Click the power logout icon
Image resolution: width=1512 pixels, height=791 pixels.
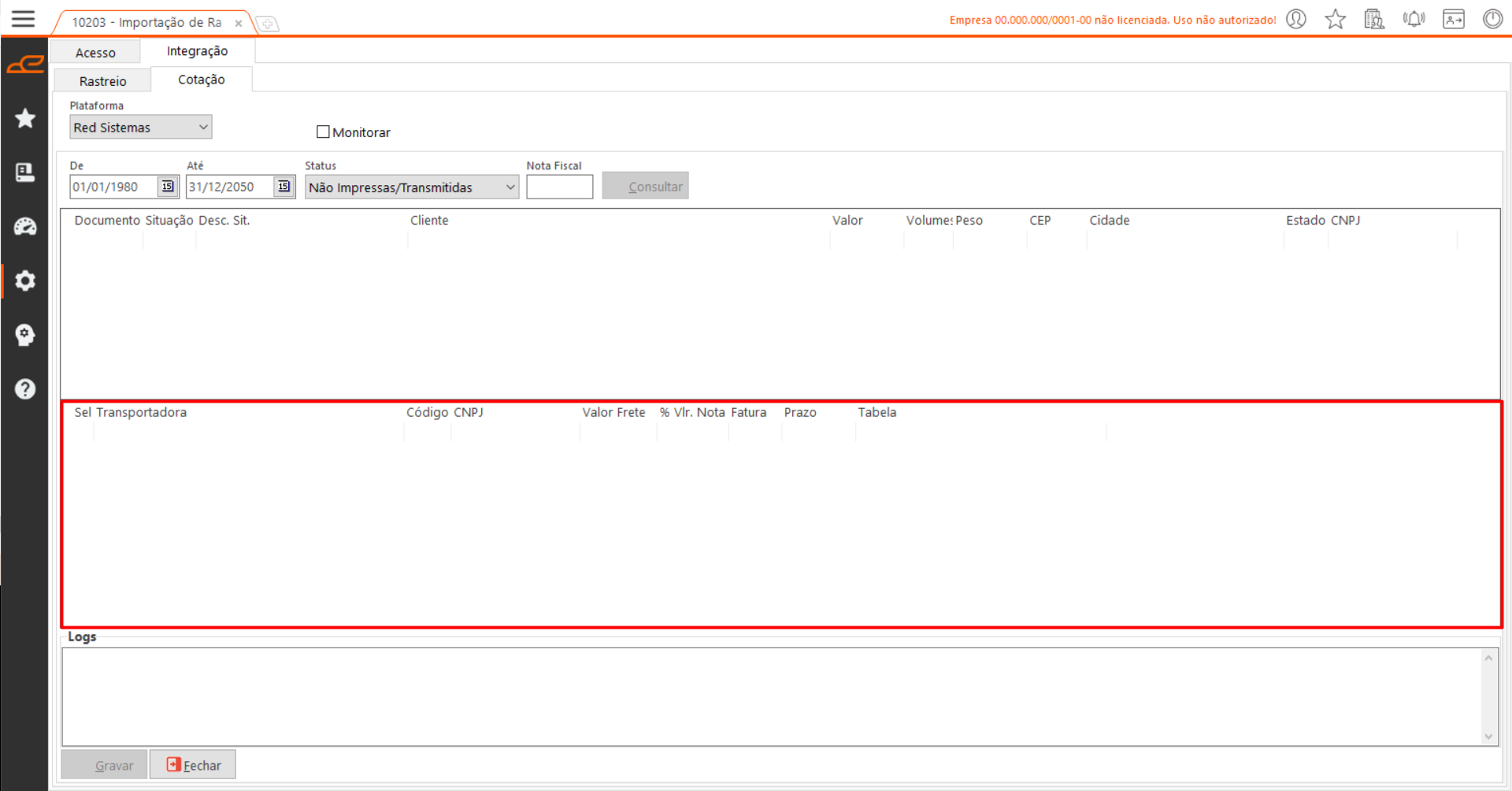(x=1492, y=19)
